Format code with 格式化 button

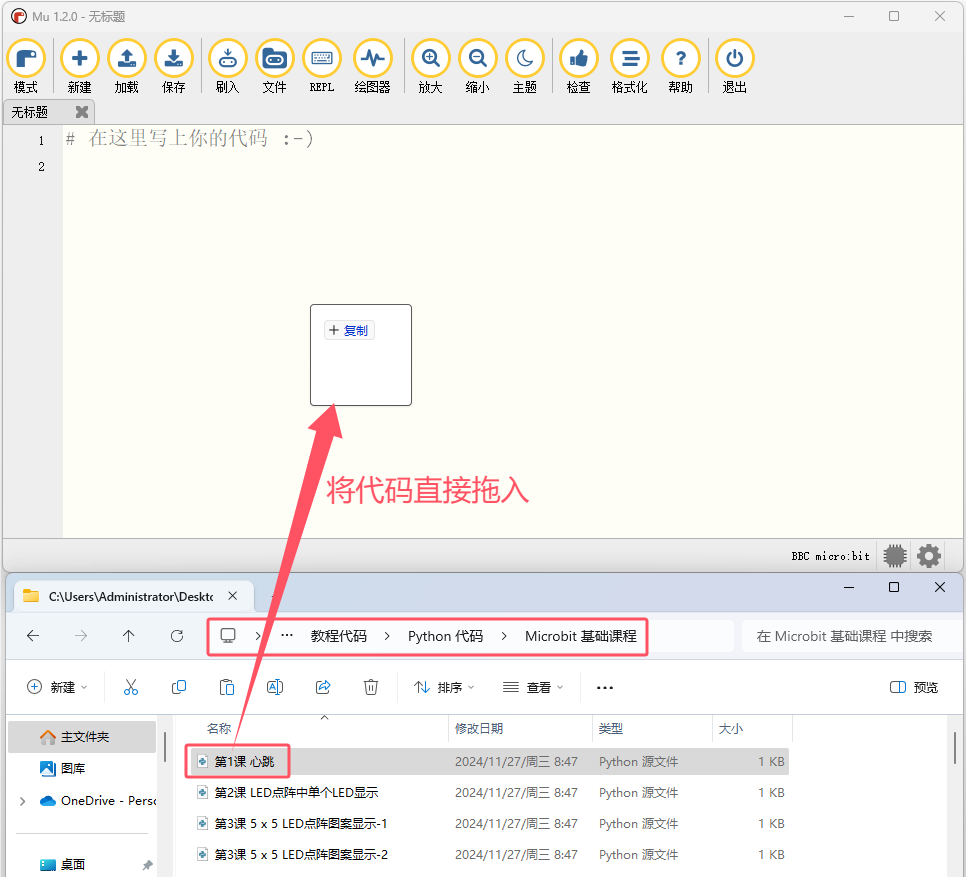(x=629, y=66)
